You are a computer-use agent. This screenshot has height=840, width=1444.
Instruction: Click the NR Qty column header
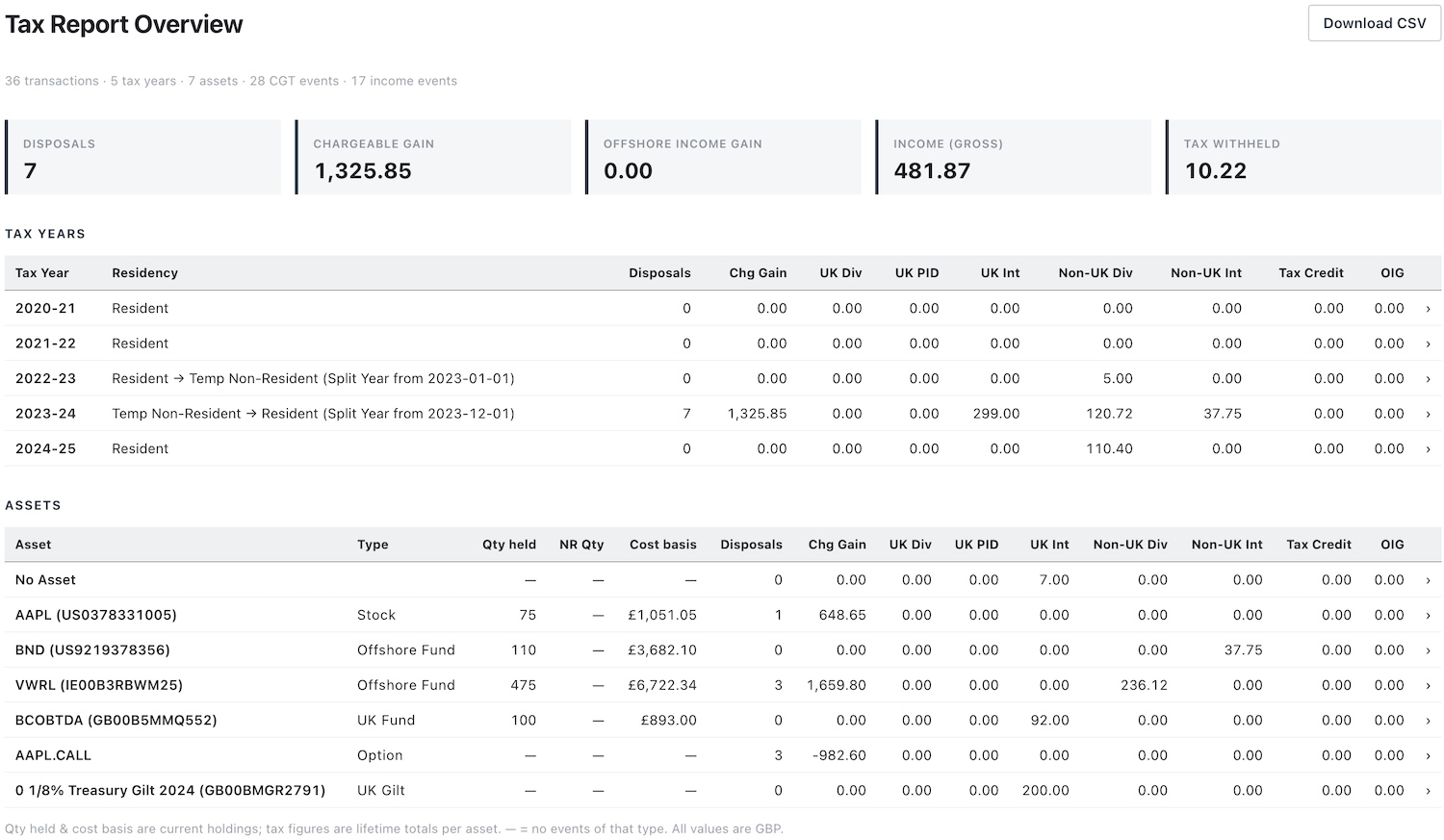pos(581,544)
